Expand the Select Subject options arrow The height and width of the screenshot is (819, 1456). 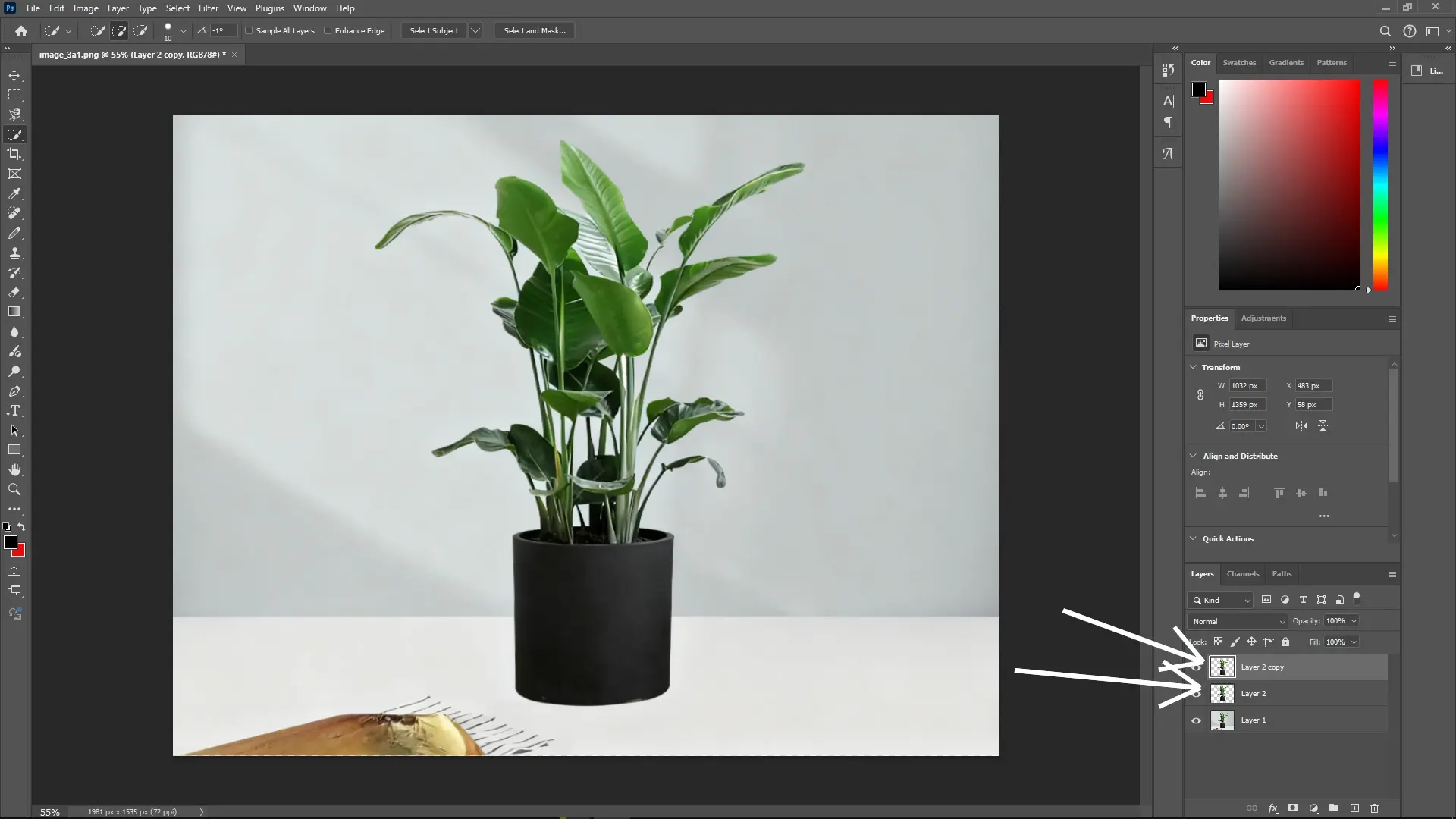475,30
